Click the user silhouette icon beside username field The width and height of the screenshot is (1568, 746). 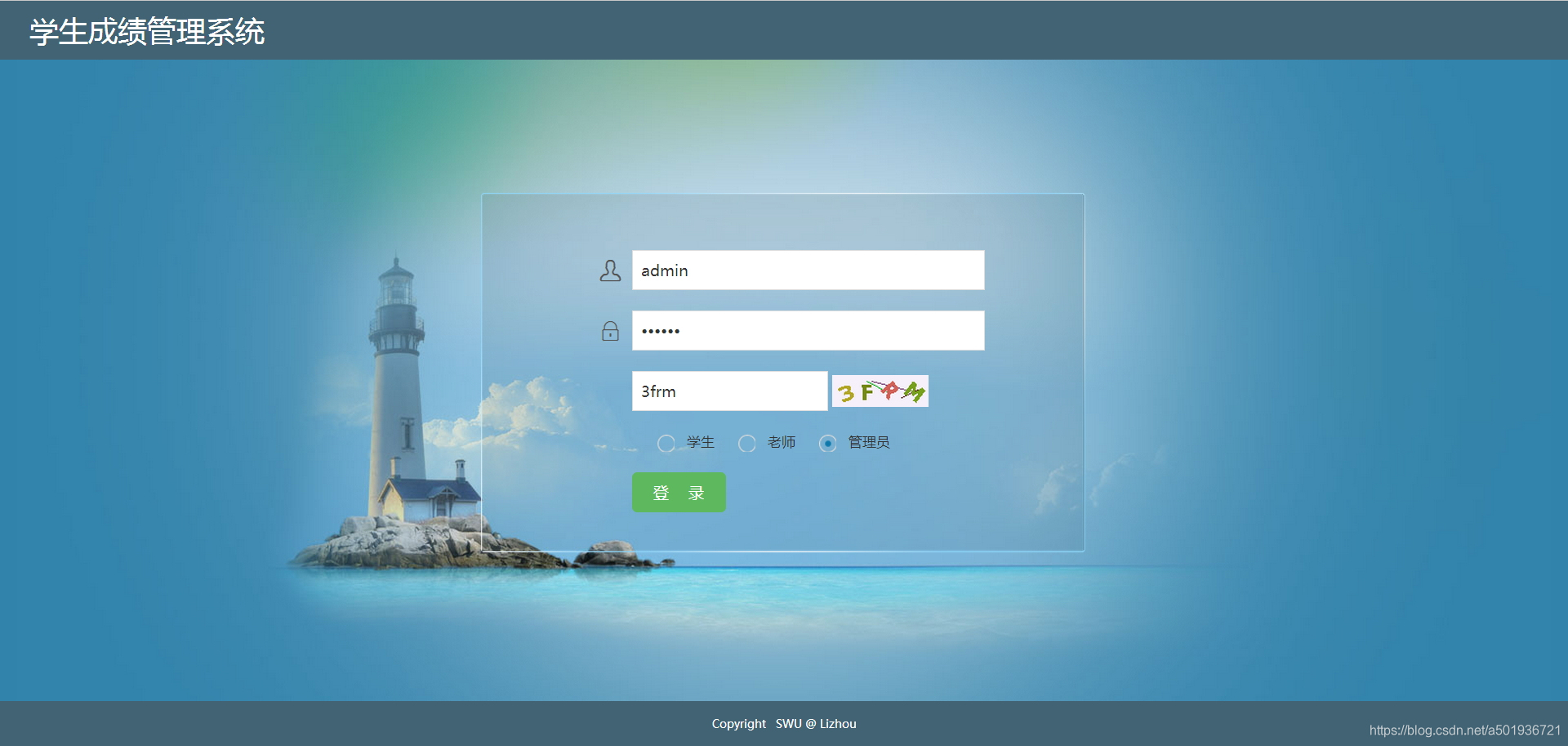[610, 270]
